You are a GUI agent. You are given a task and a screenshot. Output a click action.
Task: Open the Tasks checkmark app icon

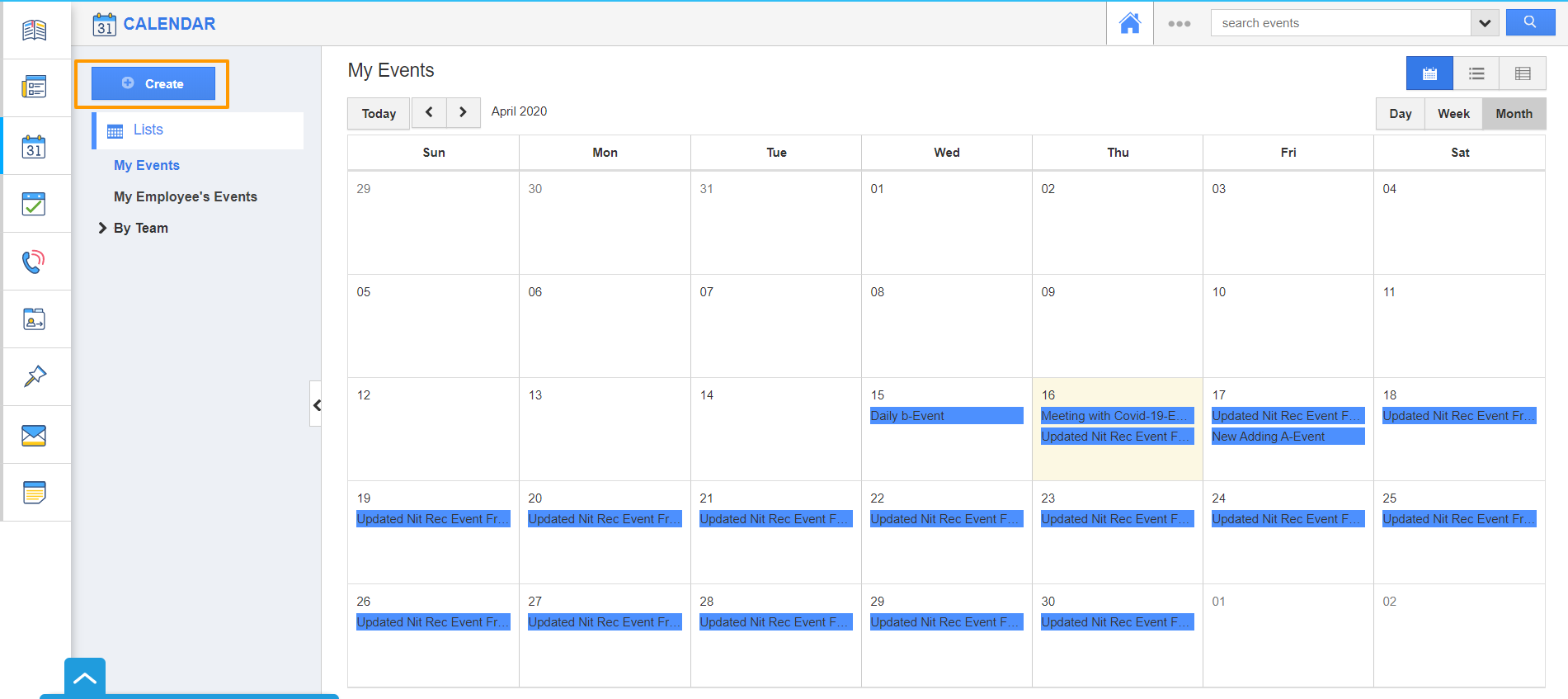[x=34, y=204]
